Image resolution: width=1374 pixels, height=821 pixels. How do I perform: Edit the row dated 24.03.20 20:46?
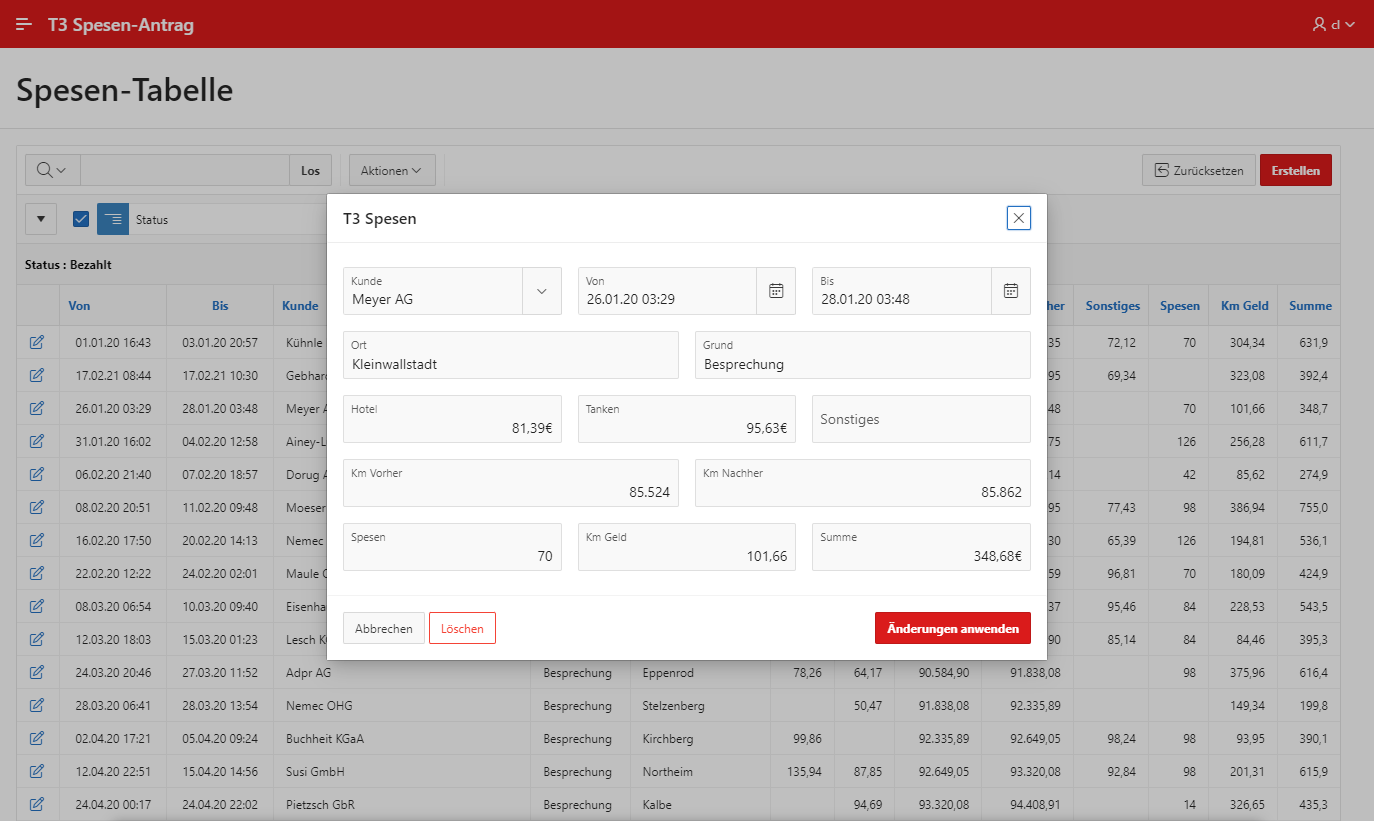point(37,673)
